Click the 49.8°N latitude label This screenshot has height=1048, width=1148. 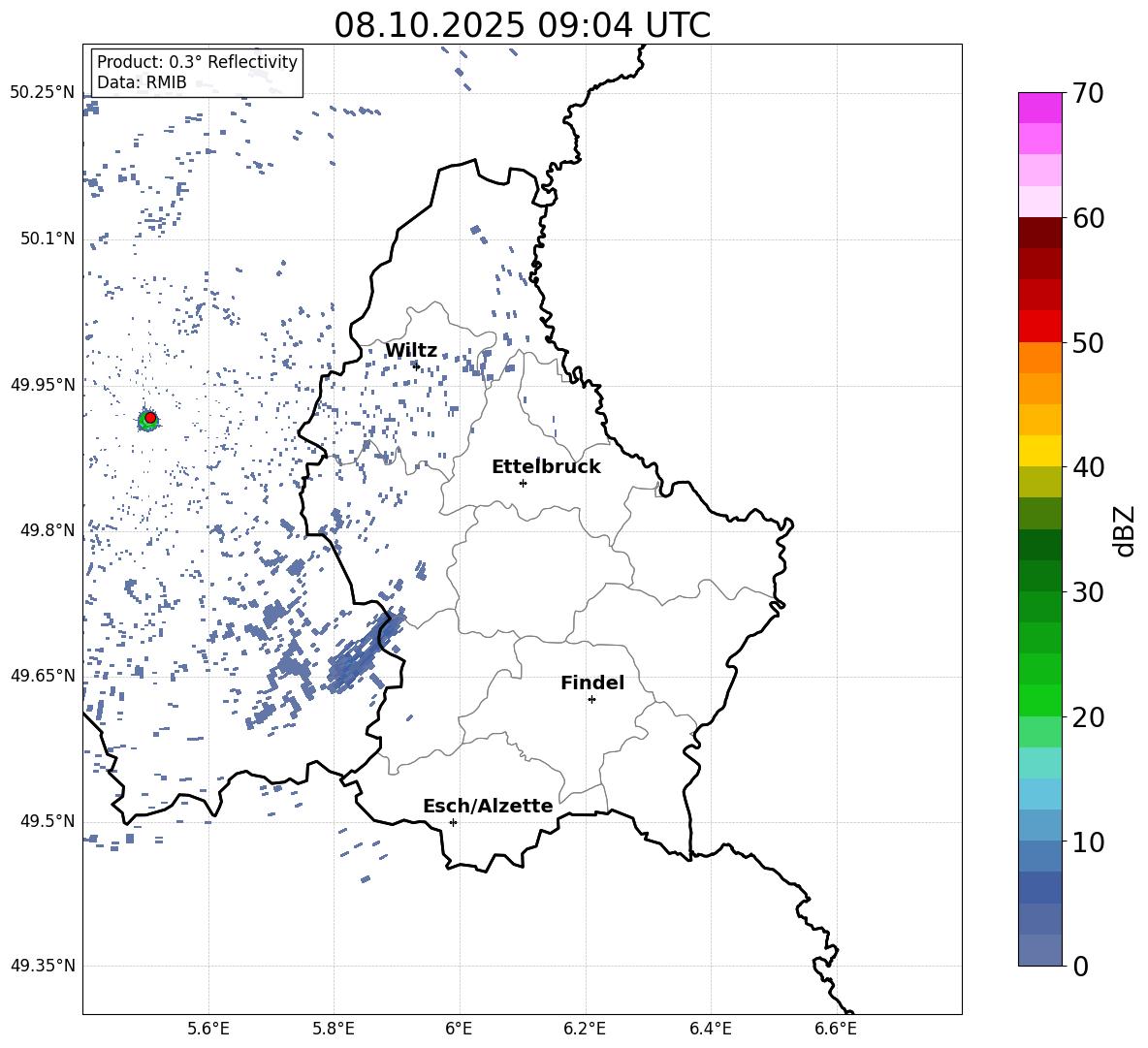tap(48, 530)
